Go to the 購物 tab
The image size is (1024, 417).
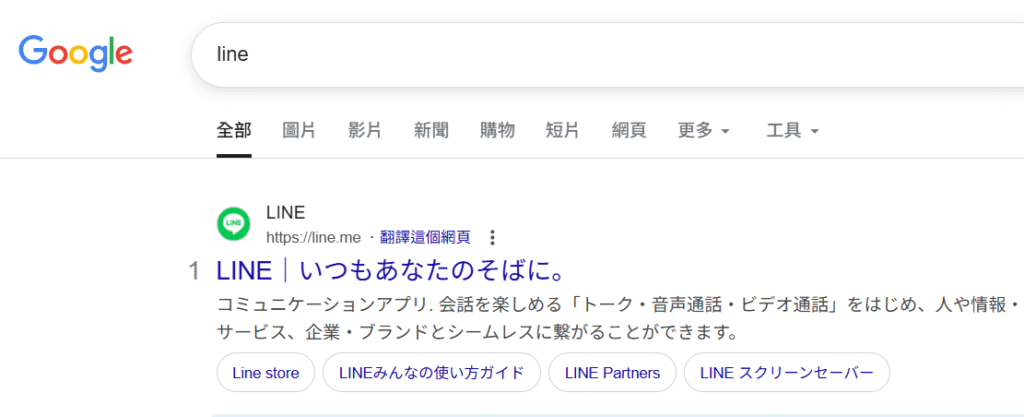(x=497, y=131)
